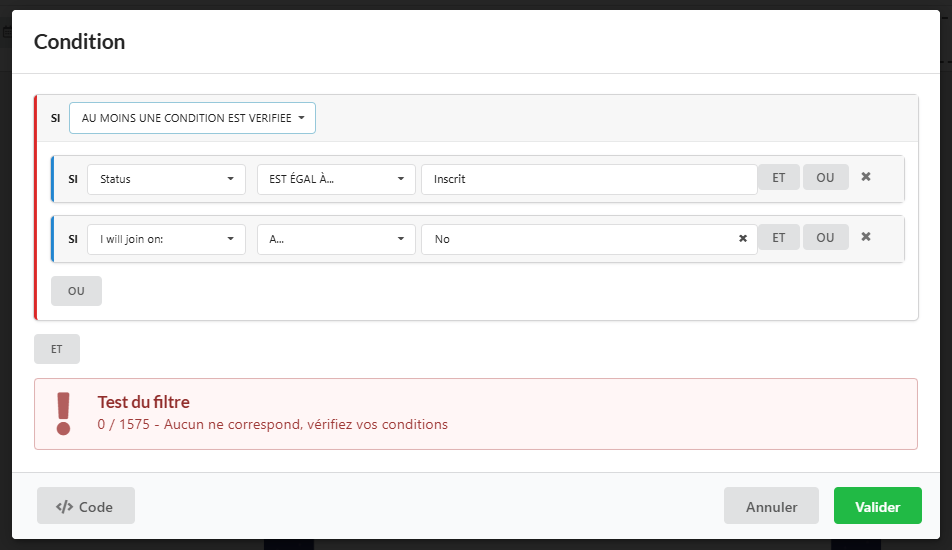The width and height of the screenshot is (952, 550).
Task: Open the Code view button
Action: [x=85, y=506]
